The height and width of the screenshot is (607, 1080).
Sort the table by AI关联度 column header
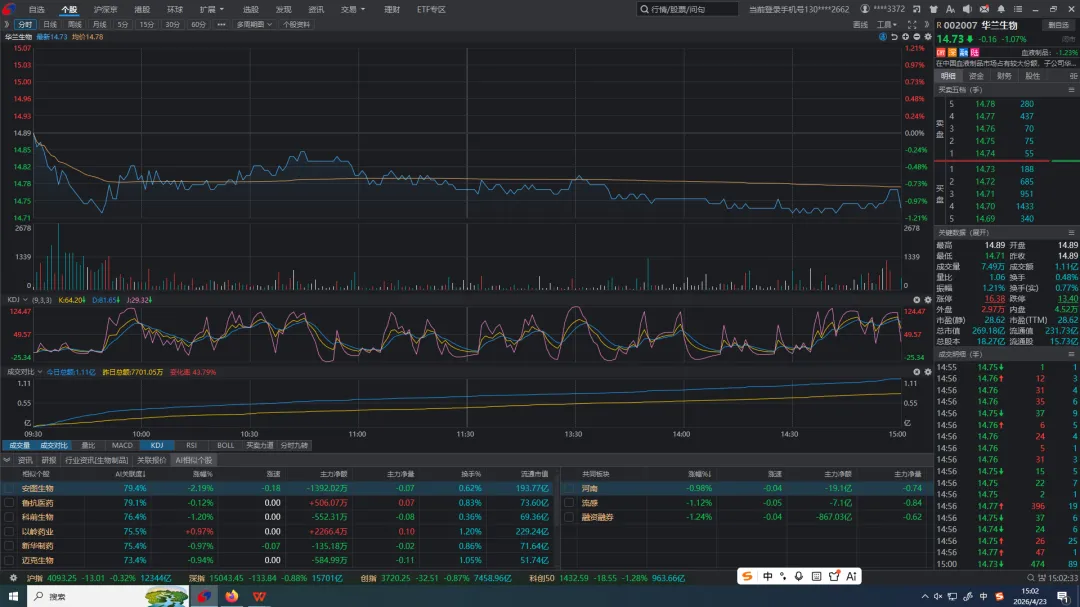click(x=130, y=474)
